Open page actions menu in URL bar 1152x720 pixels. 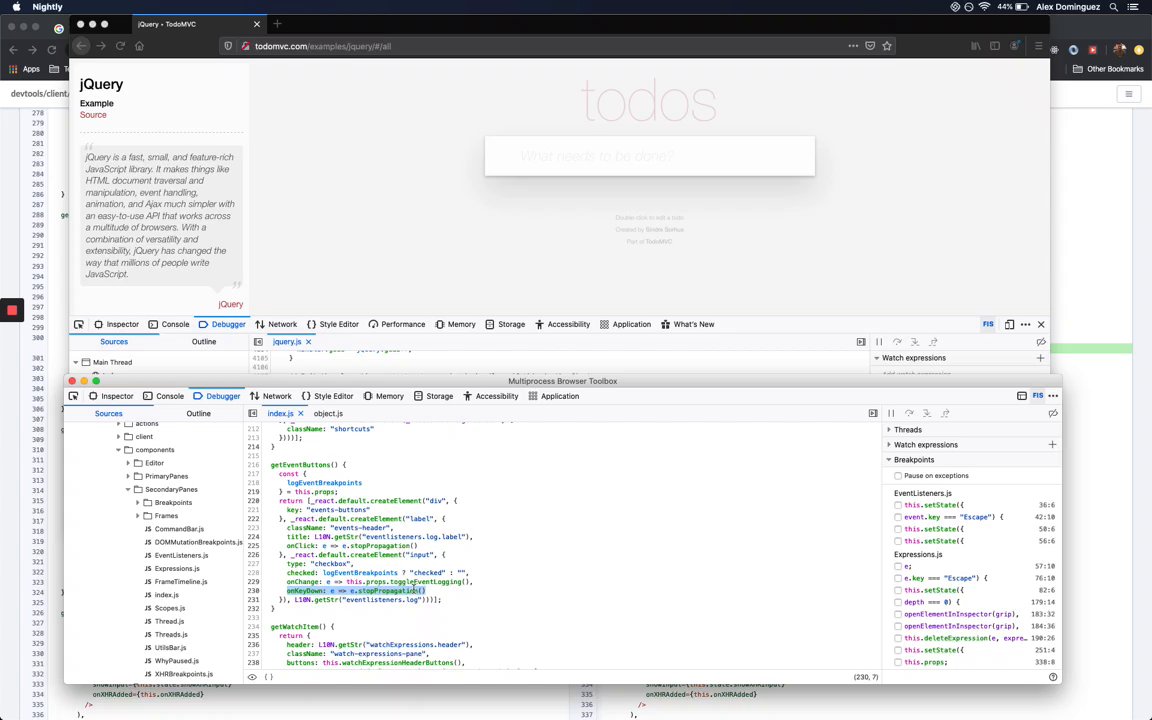pos(853,46)
